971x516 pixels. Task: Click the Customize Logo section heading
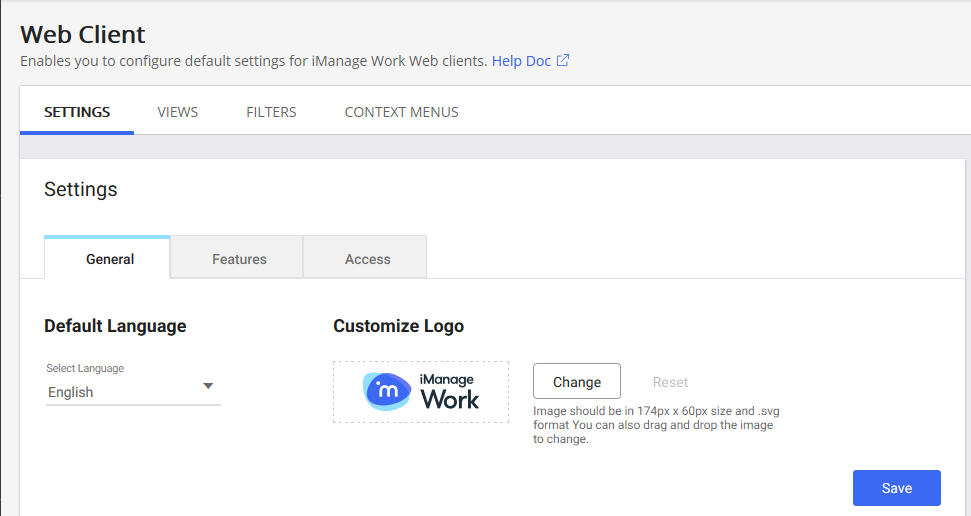398,326
